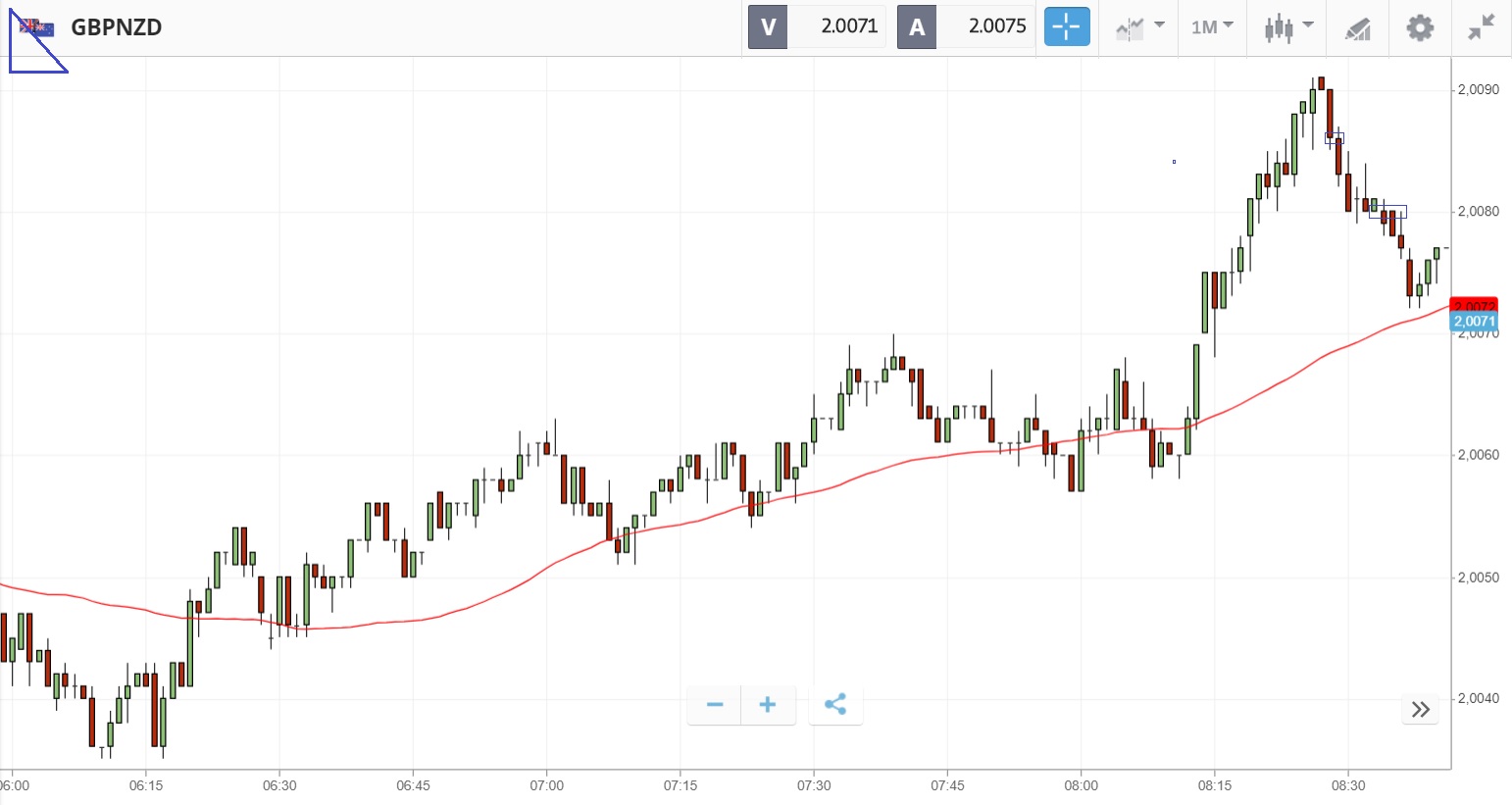Open the 1M timeframe dropdown
This screenshot has width=1512, height=805.
pyautogui.click(x=1212, y=26)
